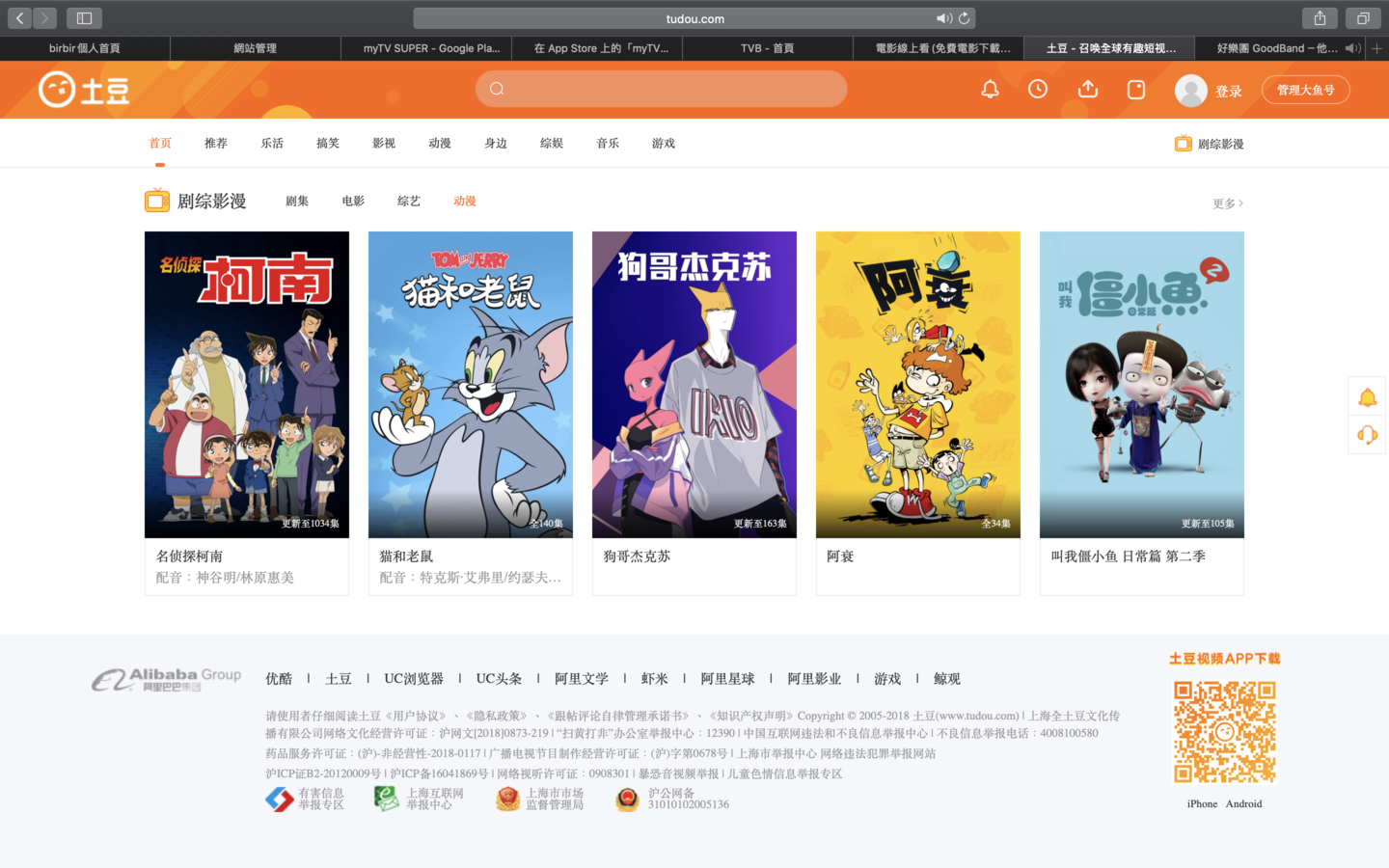Select the 首页 navigation tab

point(160,143)
